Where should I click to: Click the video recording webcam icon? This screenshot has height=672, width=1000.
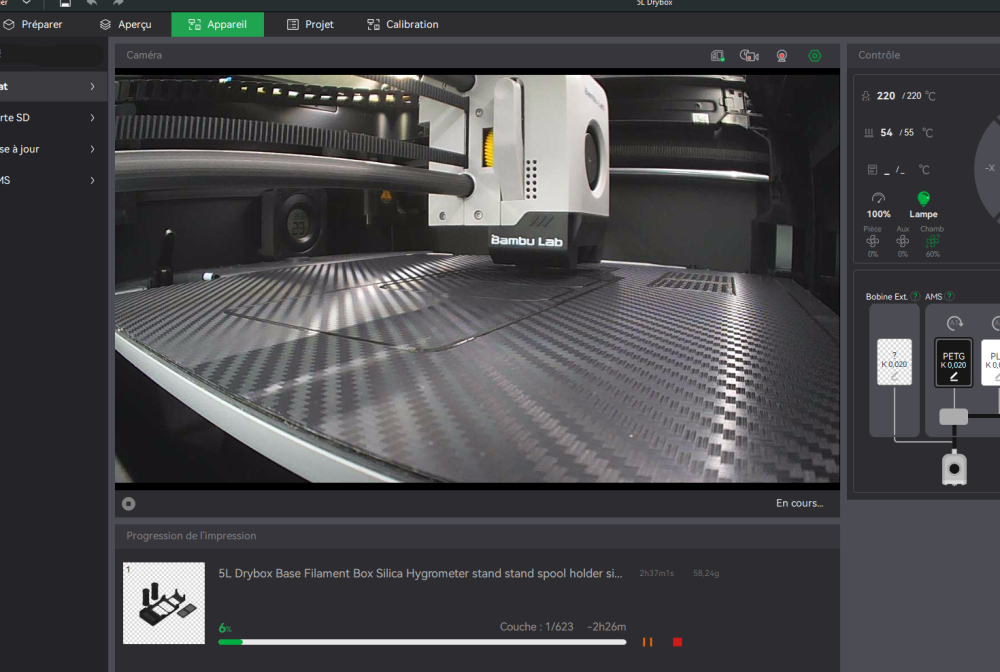(x=782, y=56)
